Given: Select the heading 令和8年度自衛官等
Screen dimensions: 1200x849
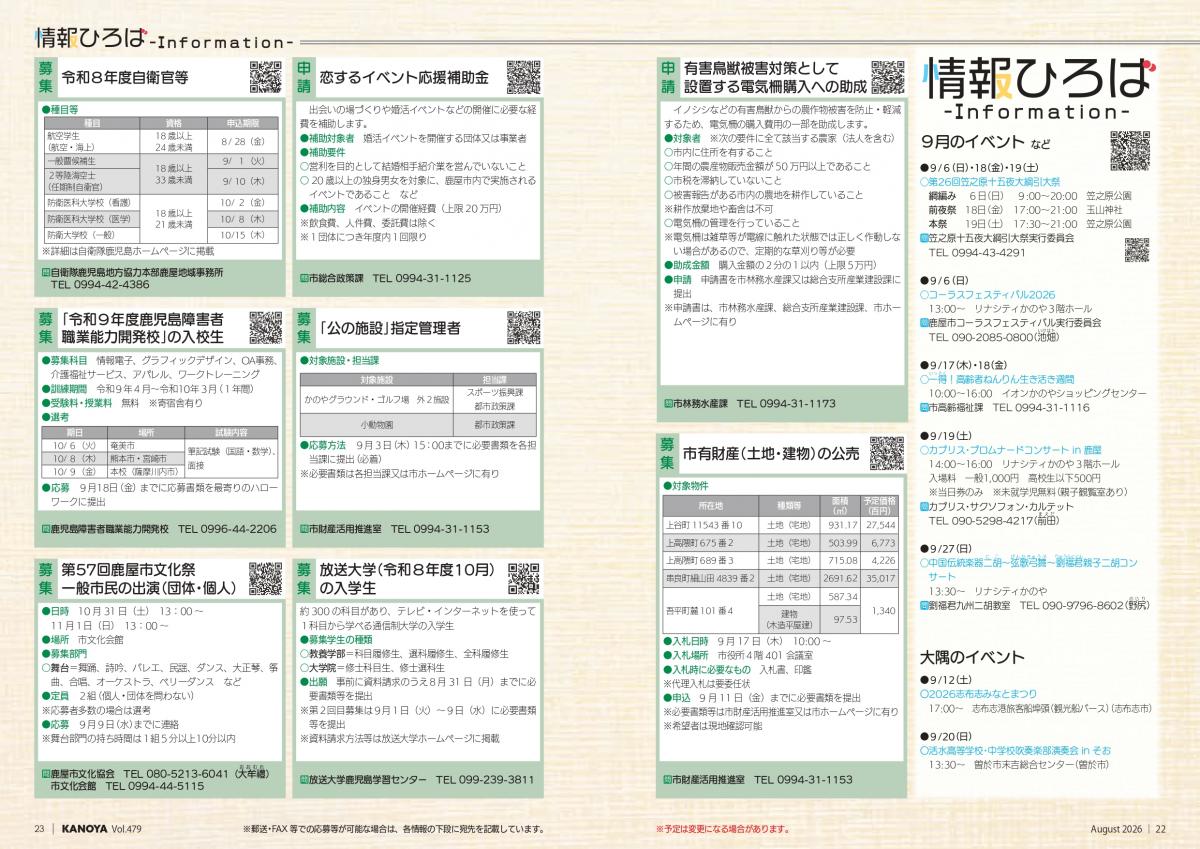Looking at the screenshot, I should pos(125,77).
